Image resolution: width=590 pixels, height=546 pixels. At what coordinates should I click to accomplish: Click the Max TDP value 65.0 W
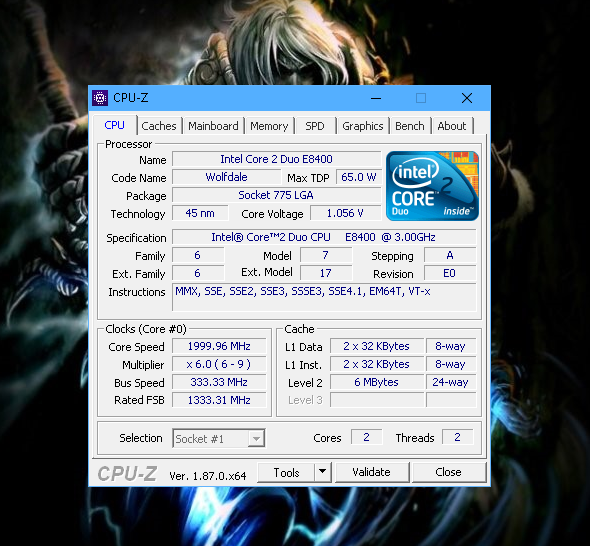point(359,177)
